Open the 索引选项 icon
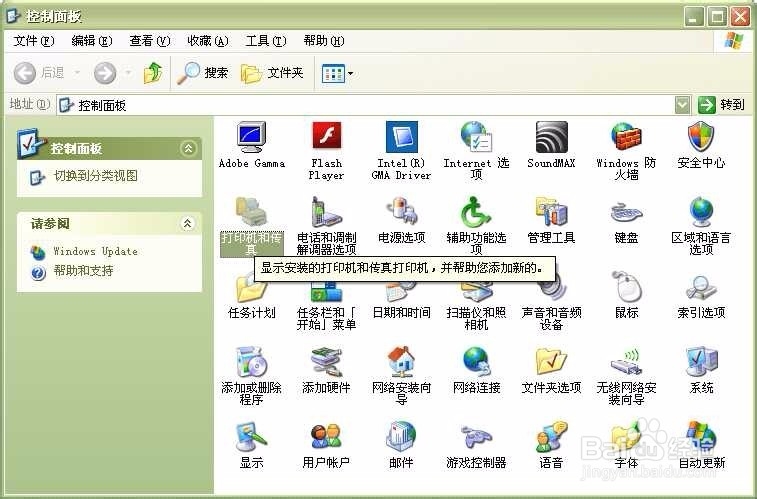This screenshot has height=499, width=757. [701, 288]
